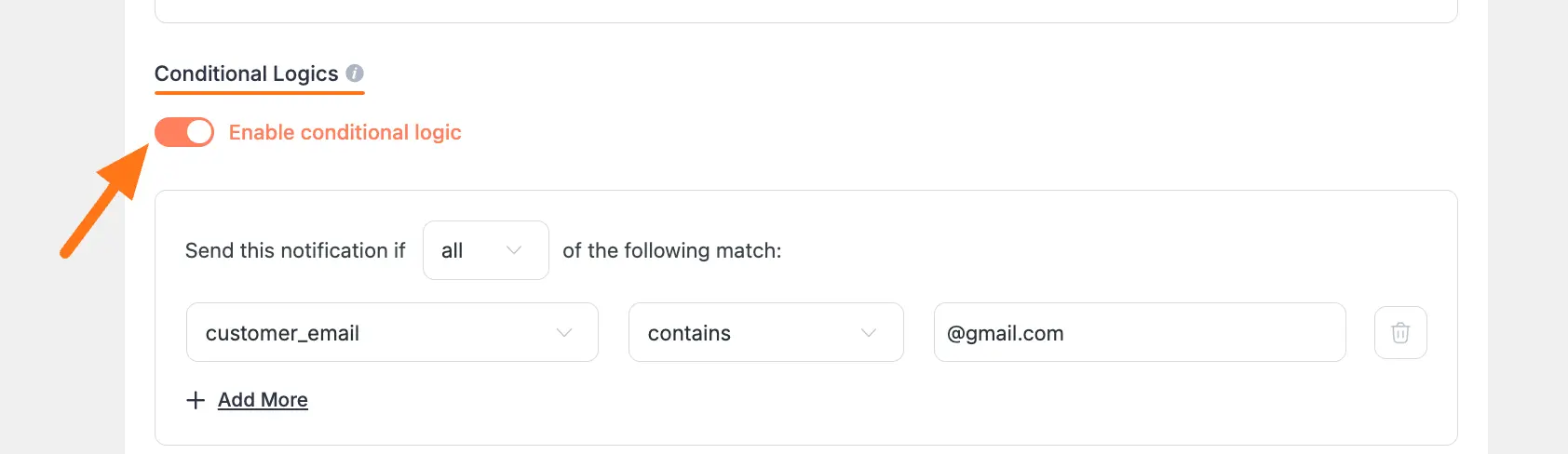The height and width of the screenshot is (454, 1568).
Task: Click the plus icon before Add More
Action: click(196, 400)
